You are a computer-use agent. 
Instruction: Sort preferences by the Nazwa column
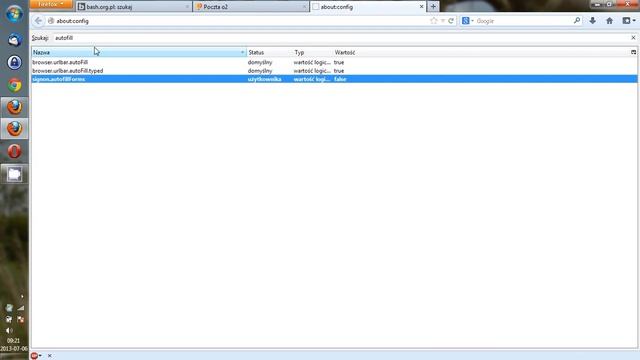click(x=139, y=52)
